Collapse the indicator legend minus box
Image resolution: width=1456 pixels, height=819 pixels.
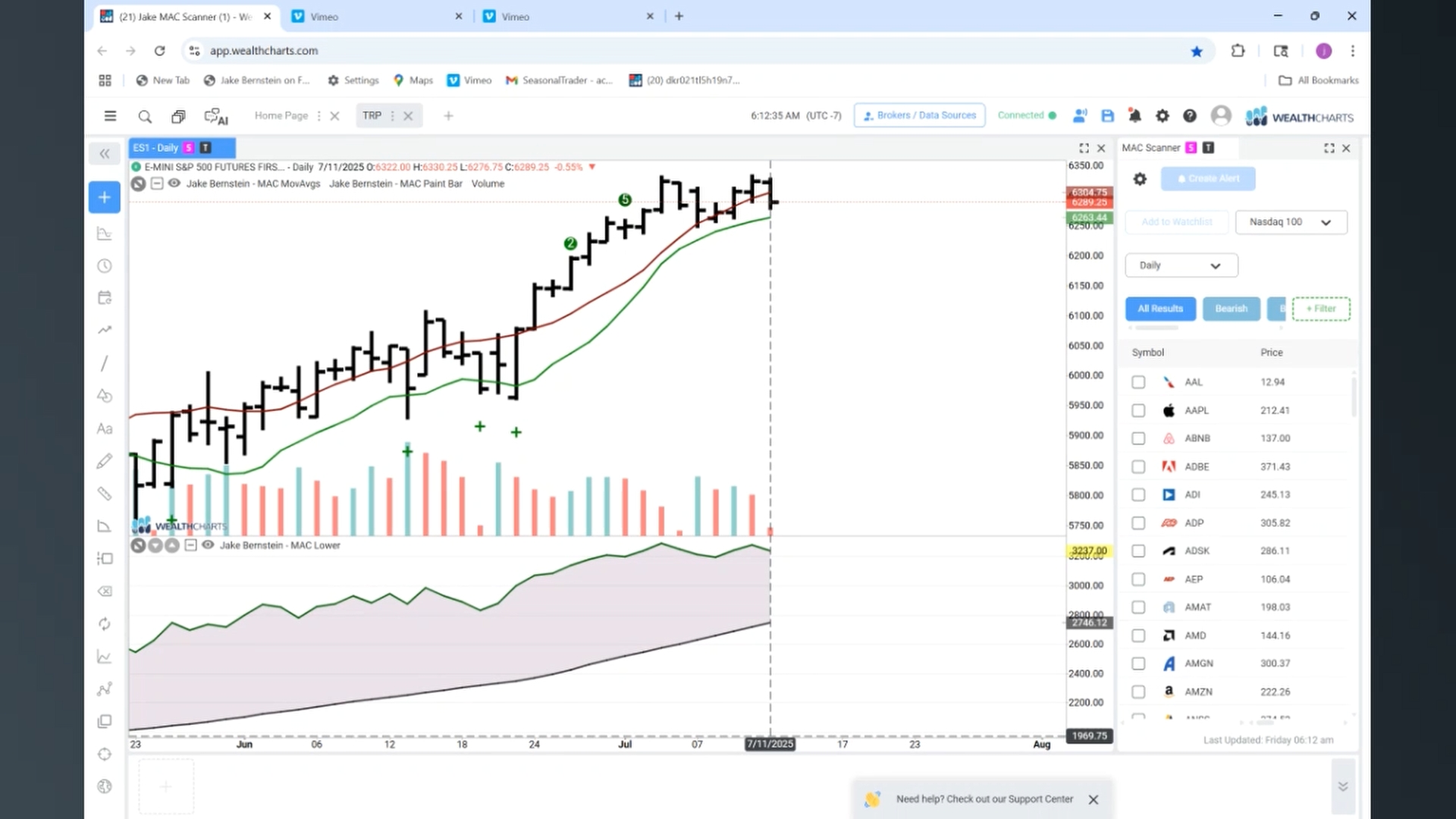pyautogui.click(x=156, y=184)
